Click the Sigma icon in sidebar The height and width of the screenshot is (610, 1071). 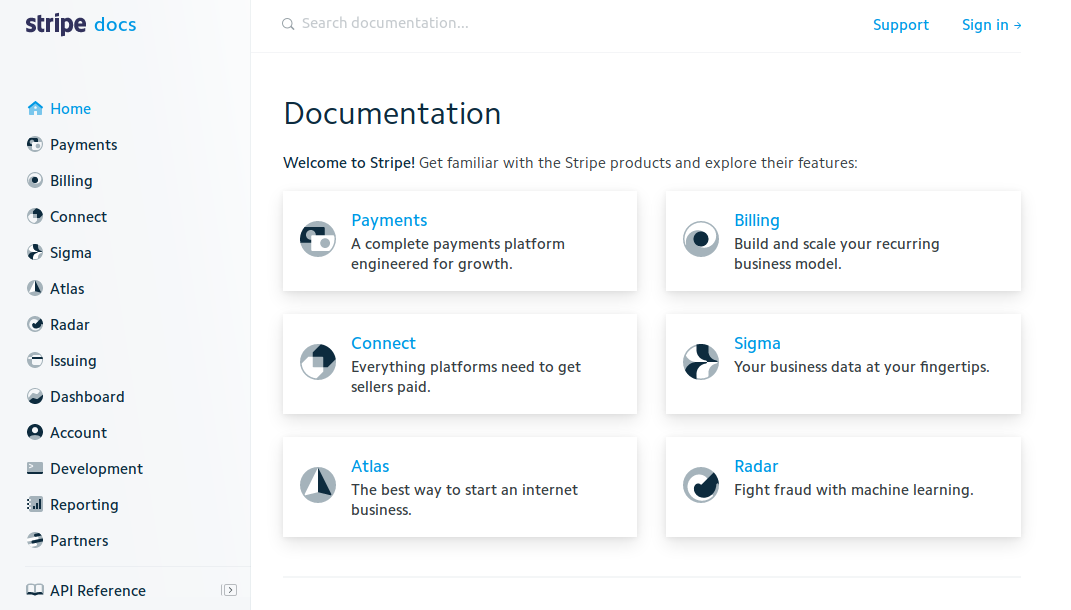pyautogui.click(x=35, y=252)
